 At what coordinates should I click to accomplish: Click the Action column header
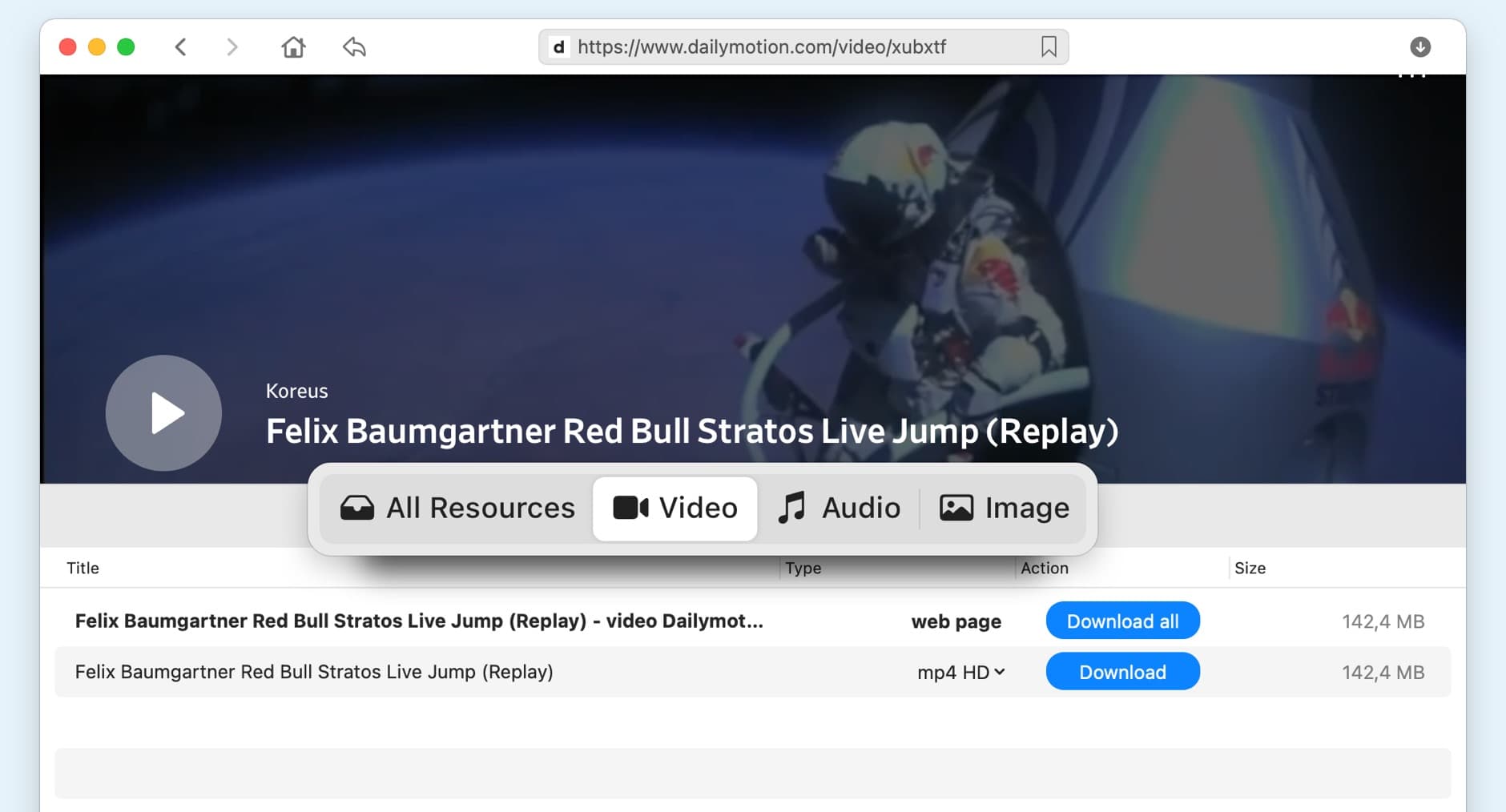(1045, 568)
